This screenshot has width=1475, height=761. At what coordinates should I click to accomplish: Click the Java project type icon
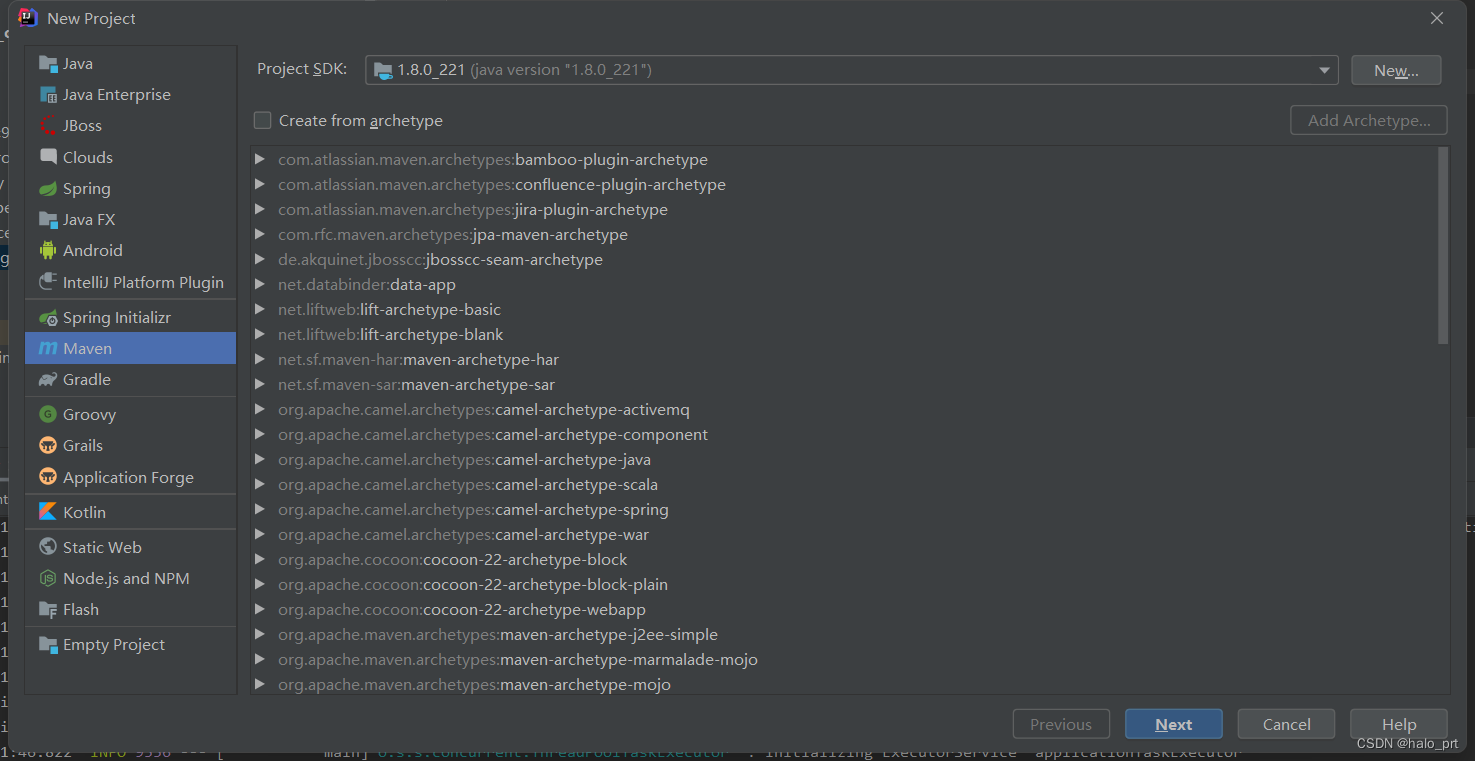tap(48, 64)
